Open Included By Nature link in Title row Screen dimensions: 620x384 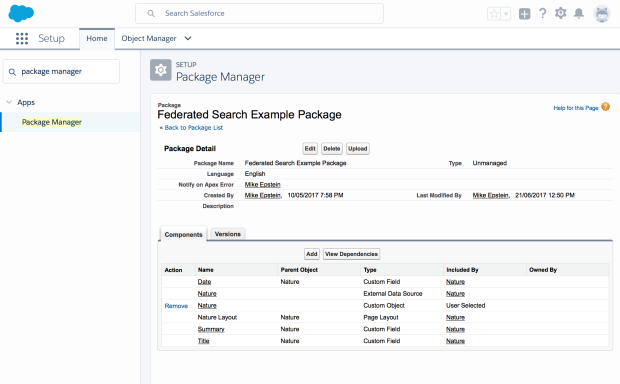click(x=456, y=341)
